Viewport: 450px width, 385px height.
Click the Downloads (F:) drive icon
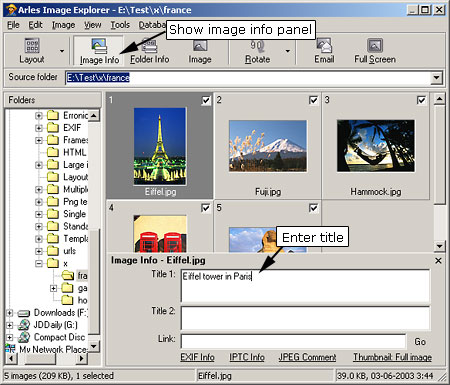[24, 313]
